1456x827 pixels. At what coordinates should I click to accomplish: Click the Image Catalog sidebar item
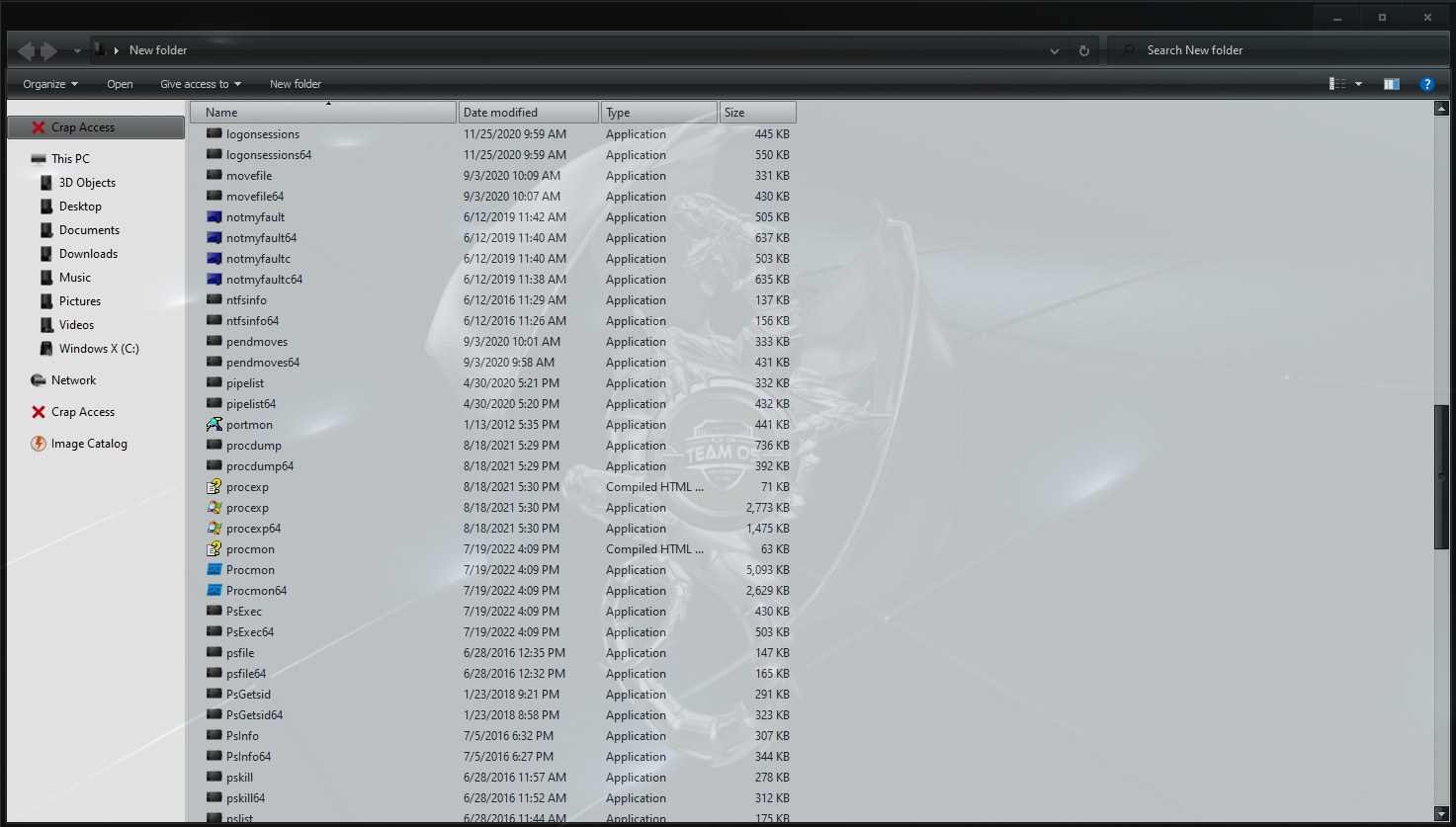(x=89, y=444)
